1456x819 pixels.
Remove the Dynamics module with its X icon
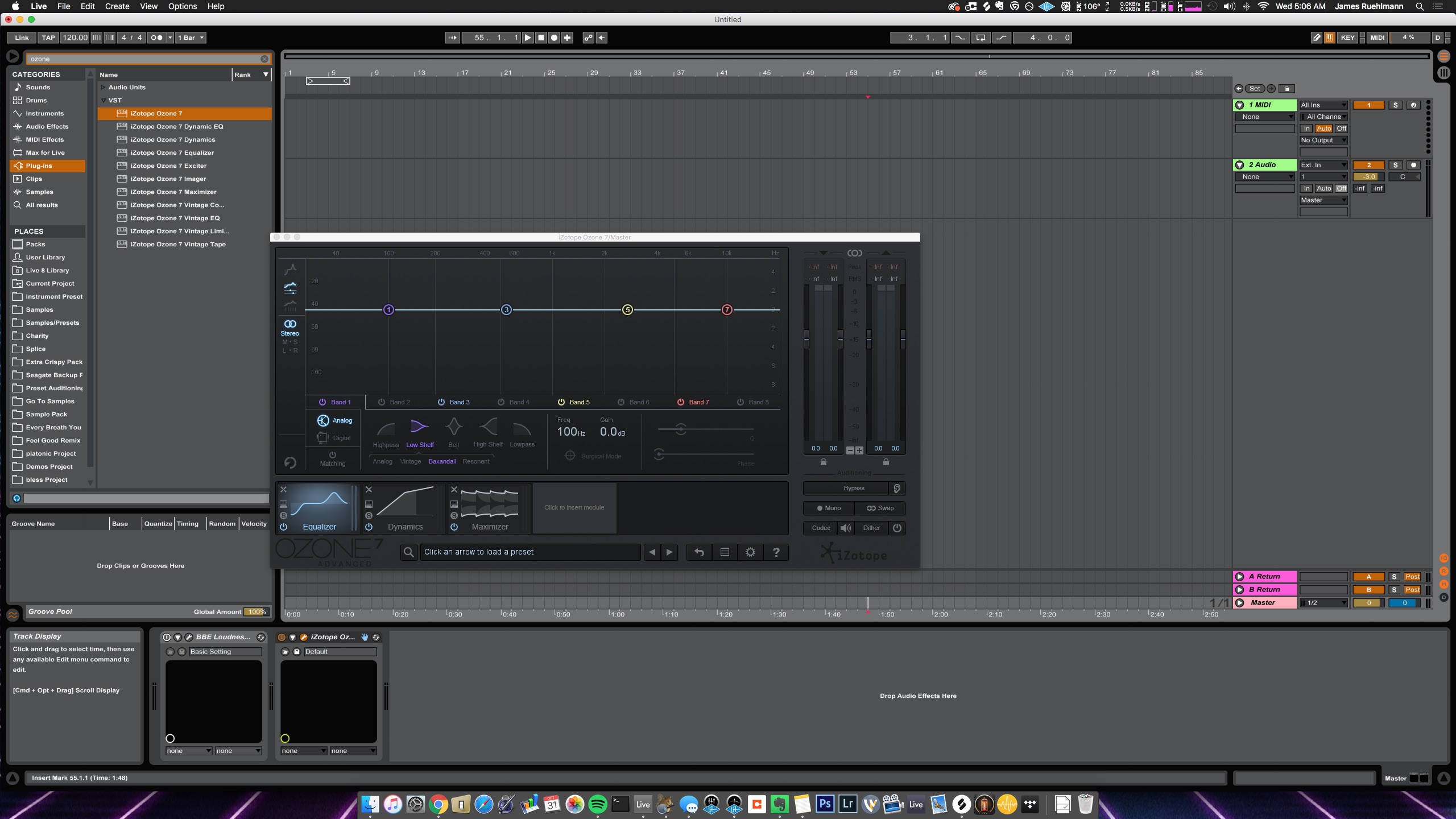tap(369, 489)
